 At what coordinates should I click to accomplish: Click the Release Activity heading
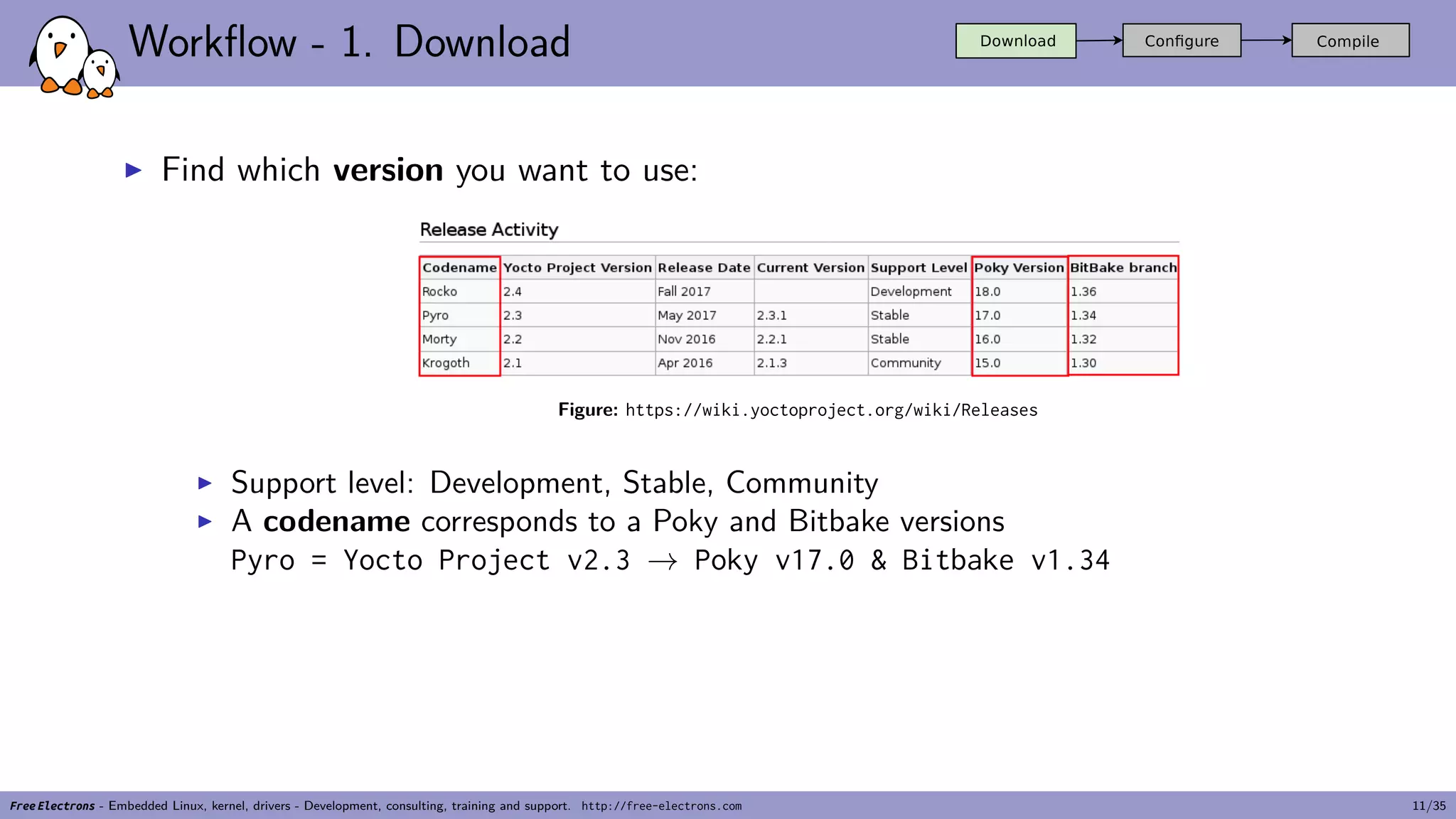tap(489, 230)
